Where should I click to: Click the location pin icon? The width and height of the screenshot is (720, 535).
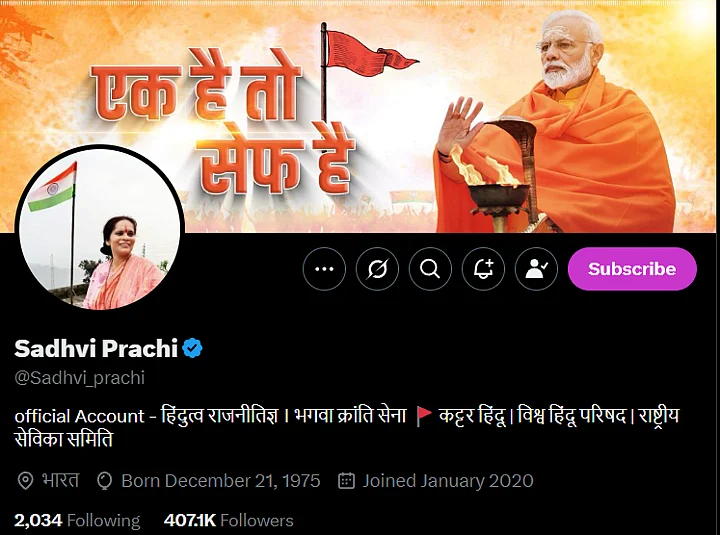[x=25, y=481]
